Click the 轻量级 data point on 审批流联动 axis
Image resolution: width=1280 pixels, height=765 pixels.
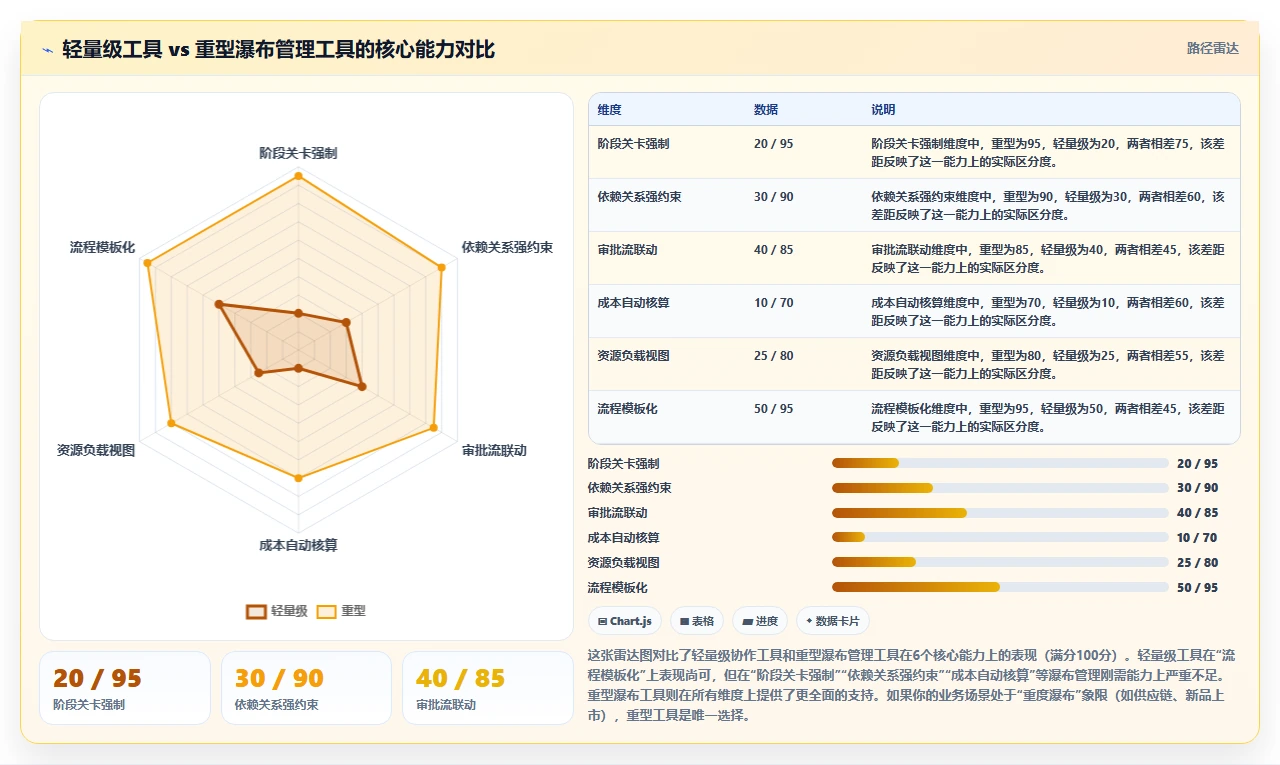pyautogui.click(x=362, y=386)
